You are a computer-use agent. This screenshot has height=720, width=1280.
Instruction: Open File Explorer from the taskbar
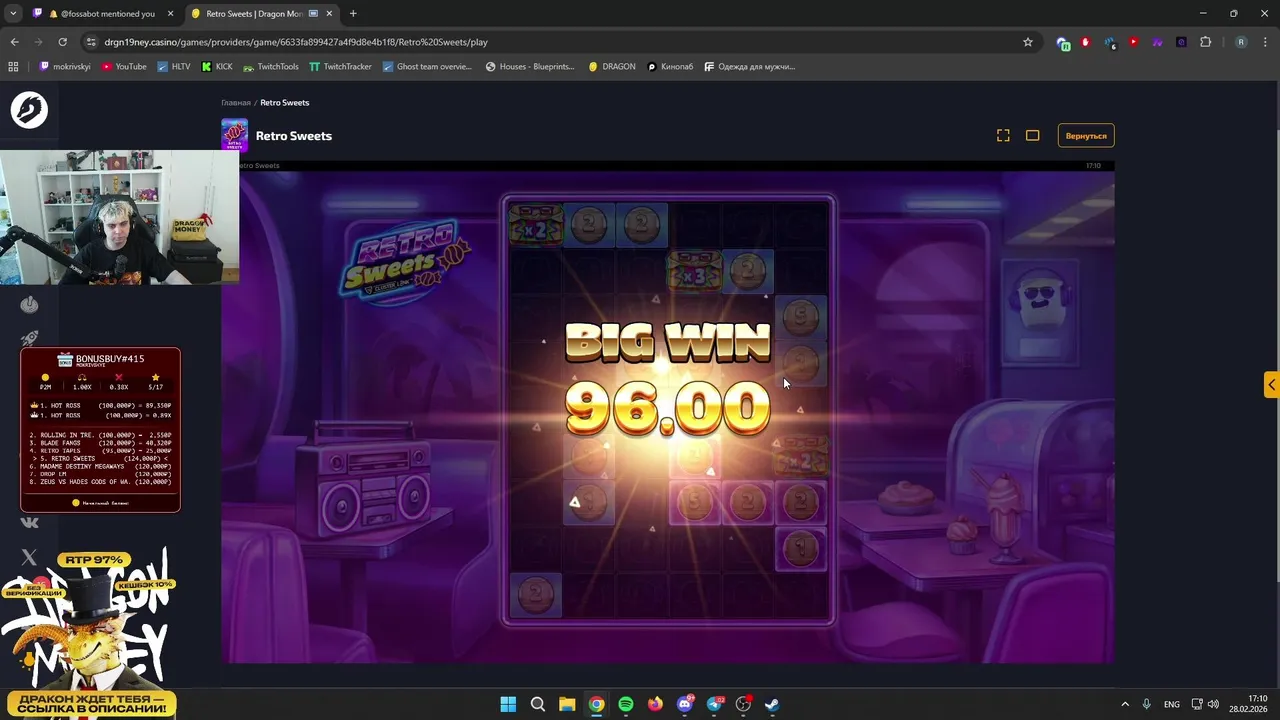click(x=567, y=704)
